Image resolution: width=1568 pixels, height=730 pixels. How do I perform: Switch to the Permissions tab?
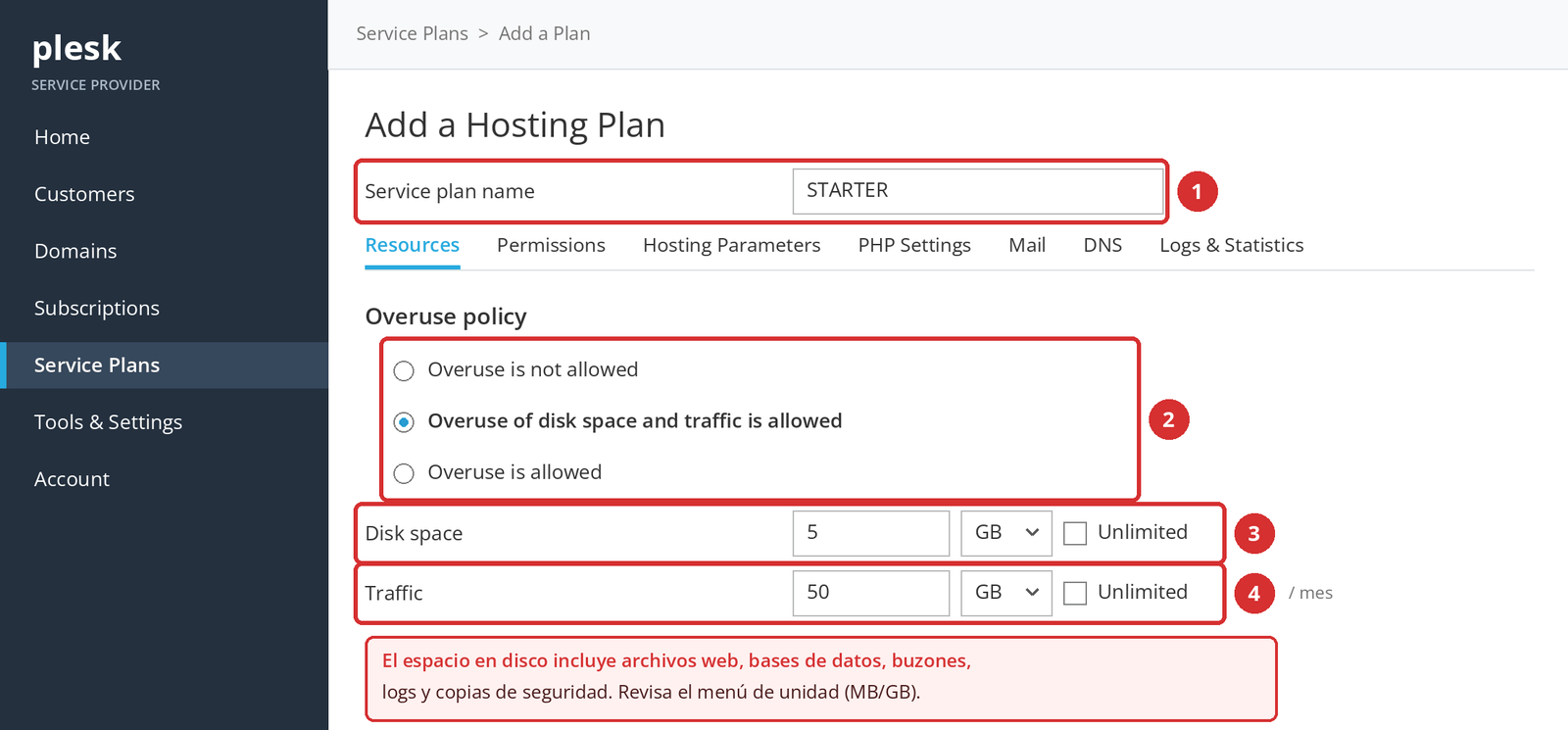coord(551,245)
